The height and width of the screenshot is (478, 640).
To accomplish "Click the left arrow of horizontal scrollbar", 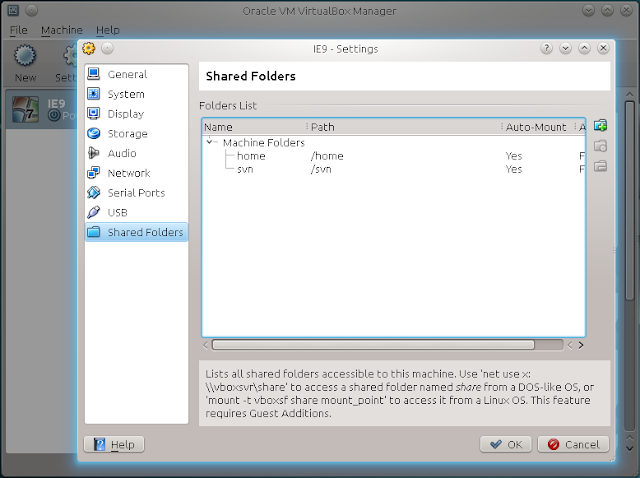I will click(x=206, y=345).
